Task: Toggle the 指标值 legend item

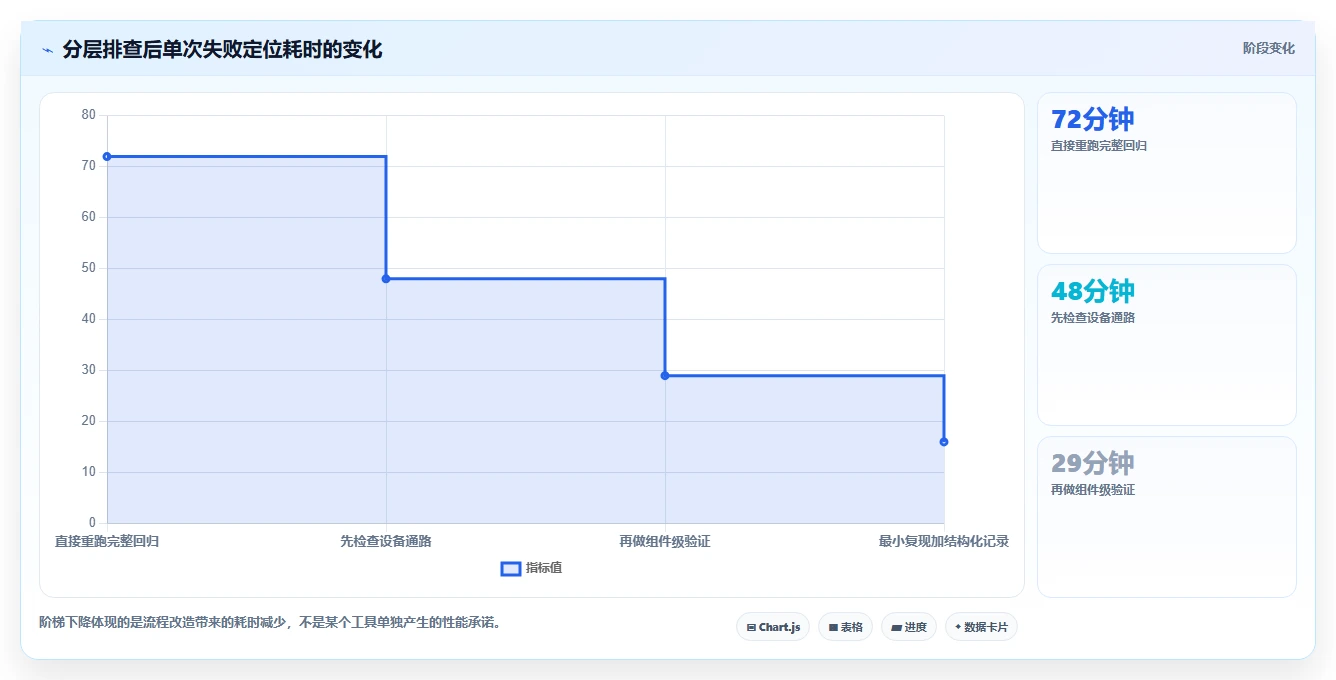Action: point(531,568)
